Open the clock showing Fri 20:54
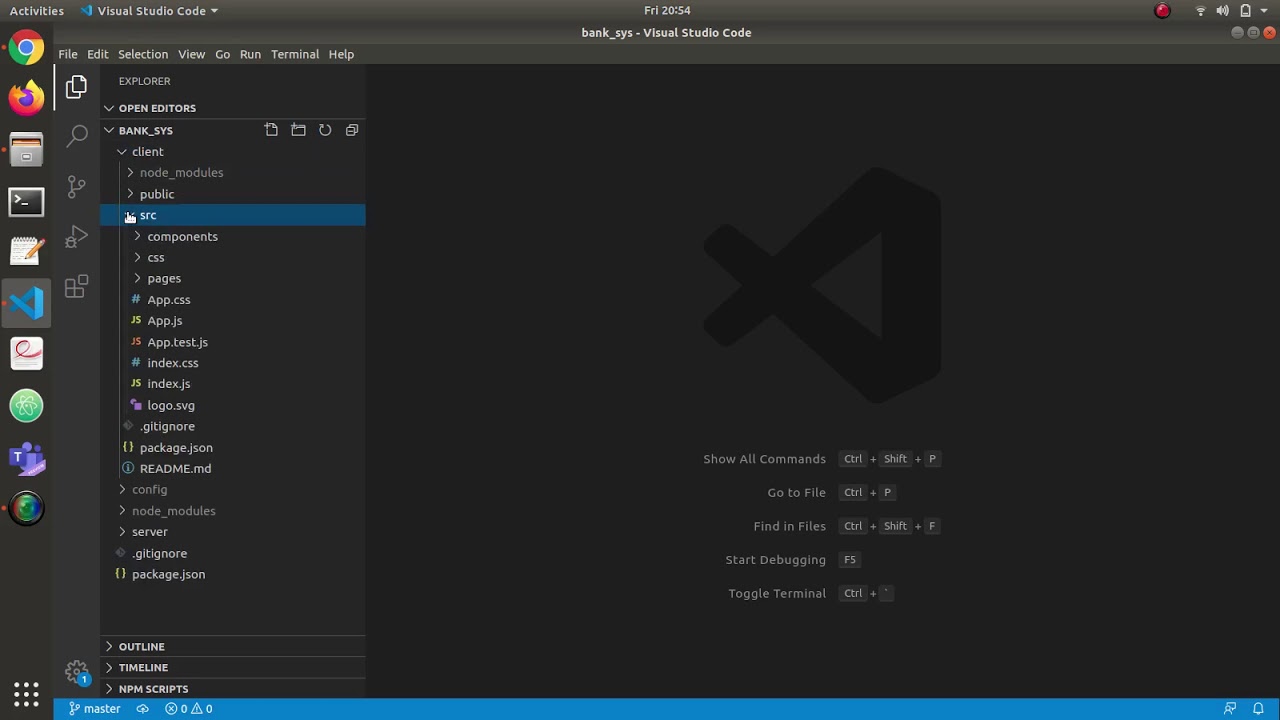This screenshot has height=720, width=1280. tap(667, 11)
